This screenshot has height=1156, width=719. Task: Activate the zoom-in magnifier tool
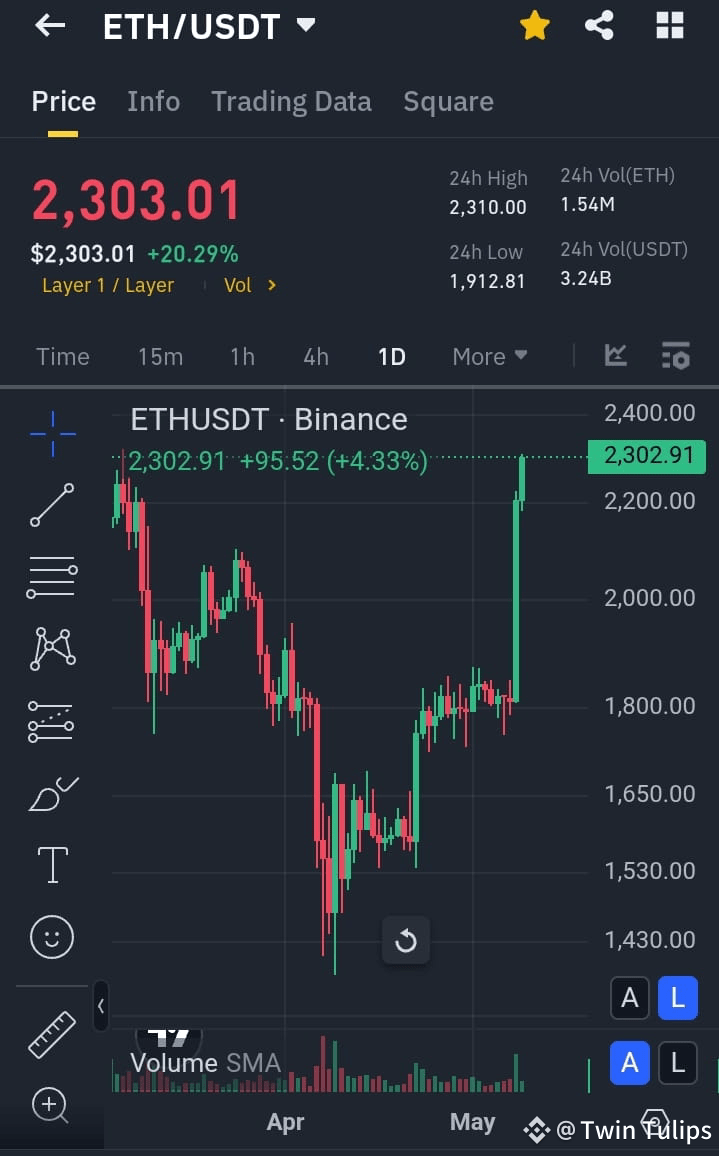pyautogui.click(x=50, y=1105)
